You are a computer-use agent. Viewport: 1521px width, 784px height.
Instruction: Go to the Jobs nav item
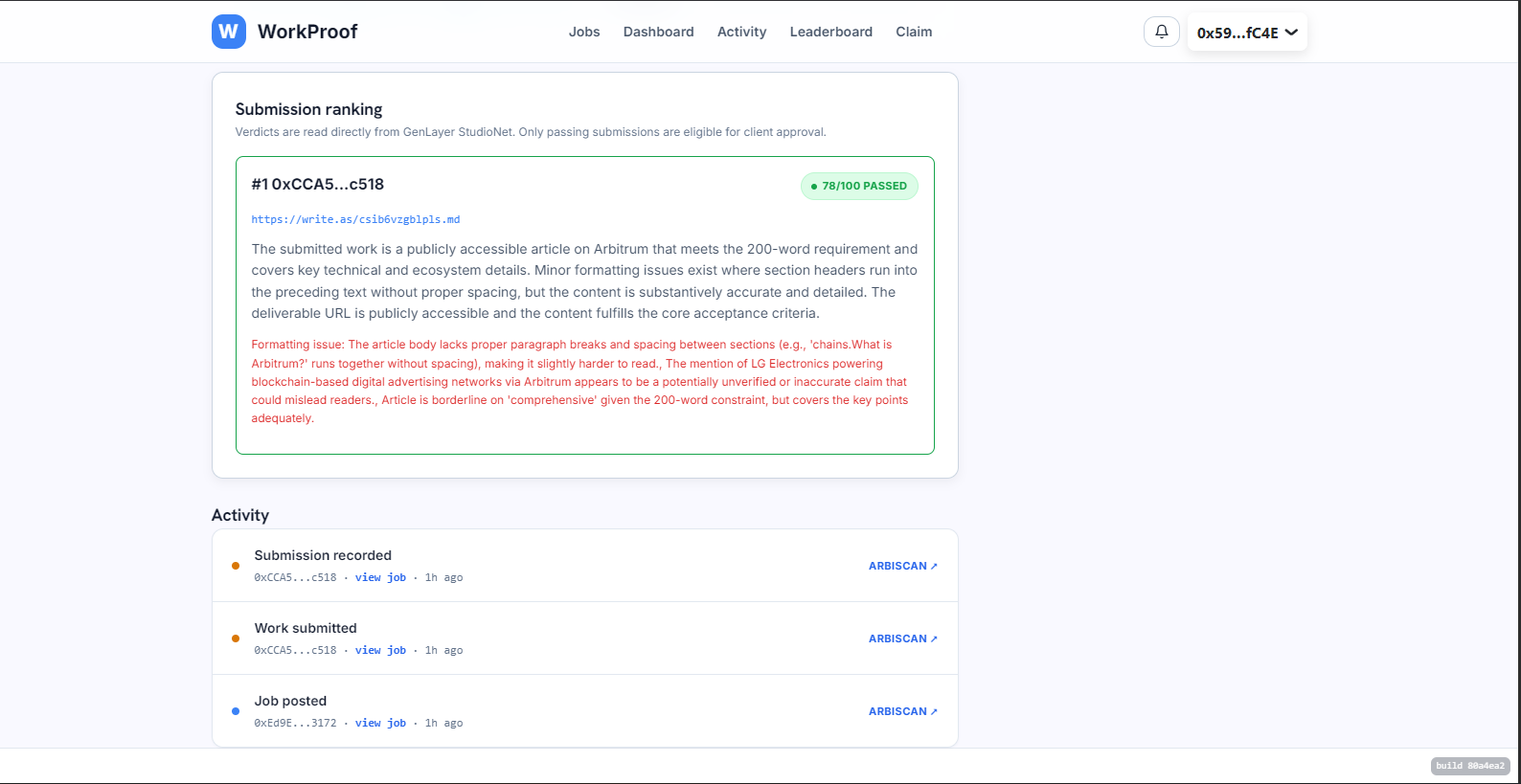point(584,32)
